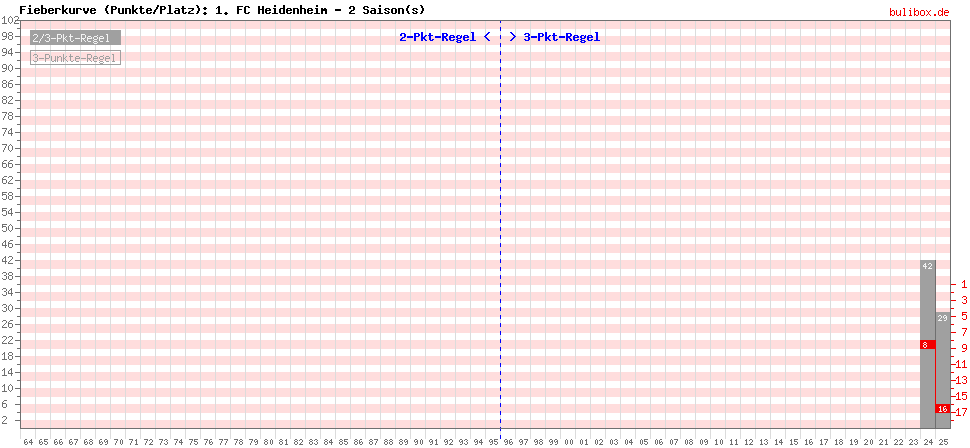The height and width of the screenshot is (448, 970).
Task: Click the red rank marker 8
Action: (x=927, y=345)
